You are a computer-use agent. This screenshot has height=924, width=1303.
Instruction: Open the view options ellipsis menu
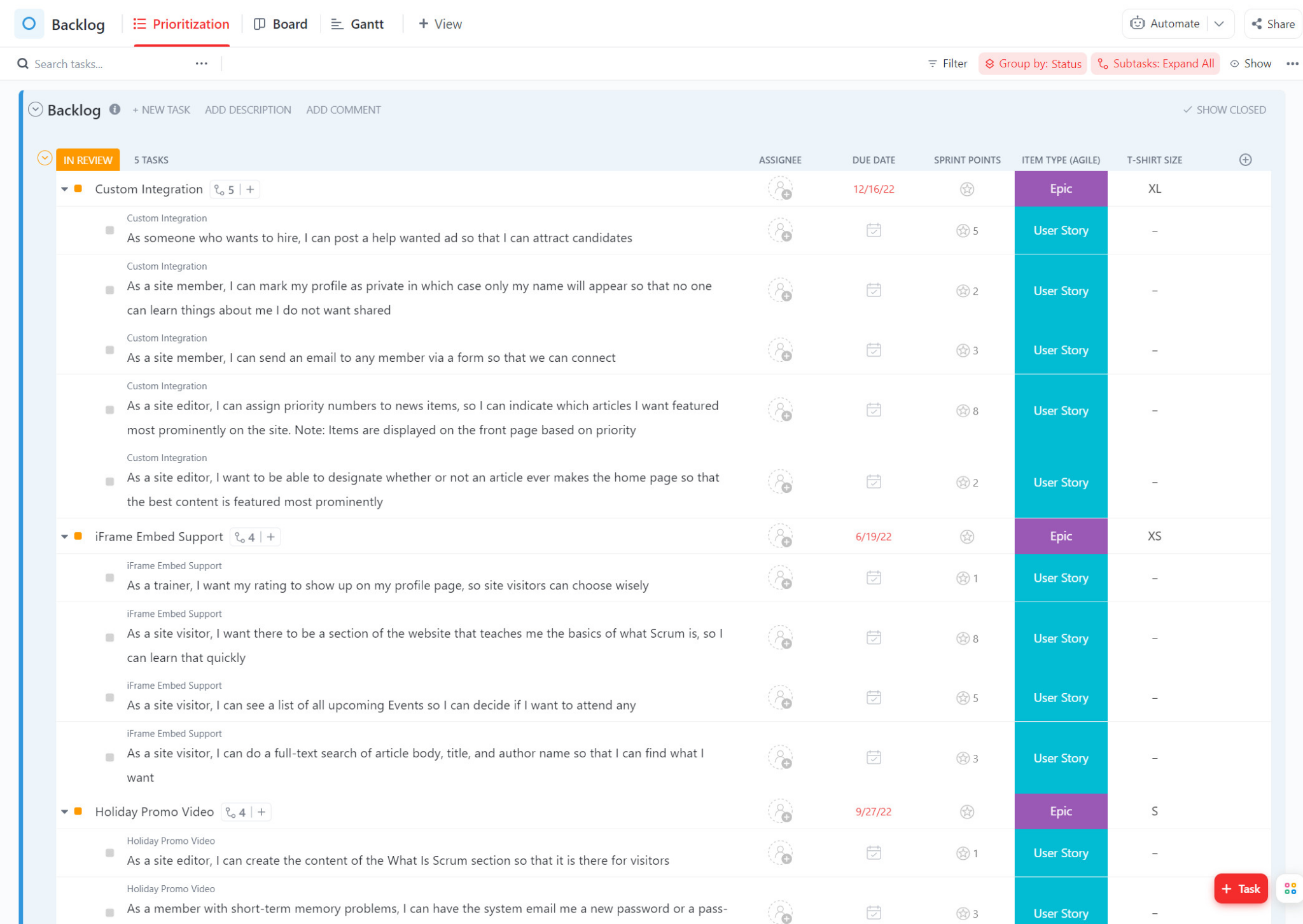pos(1293,63)
